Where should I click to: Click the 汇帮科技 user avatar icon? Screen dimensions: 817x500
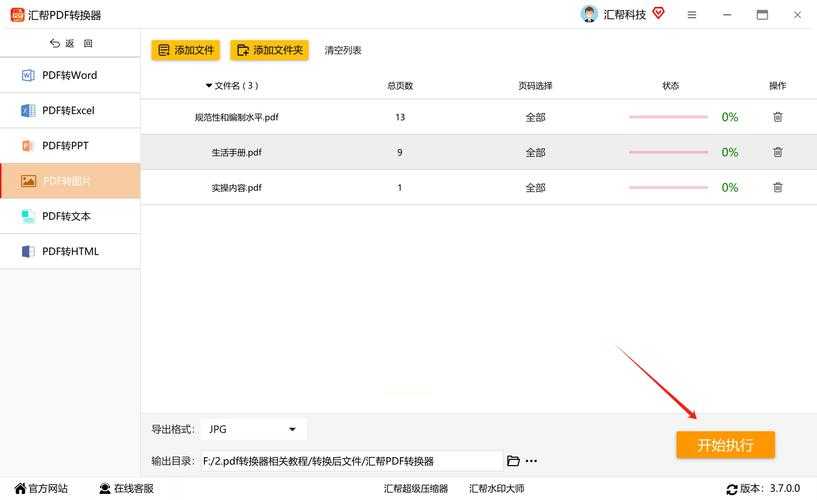click(x=589, y=14)
